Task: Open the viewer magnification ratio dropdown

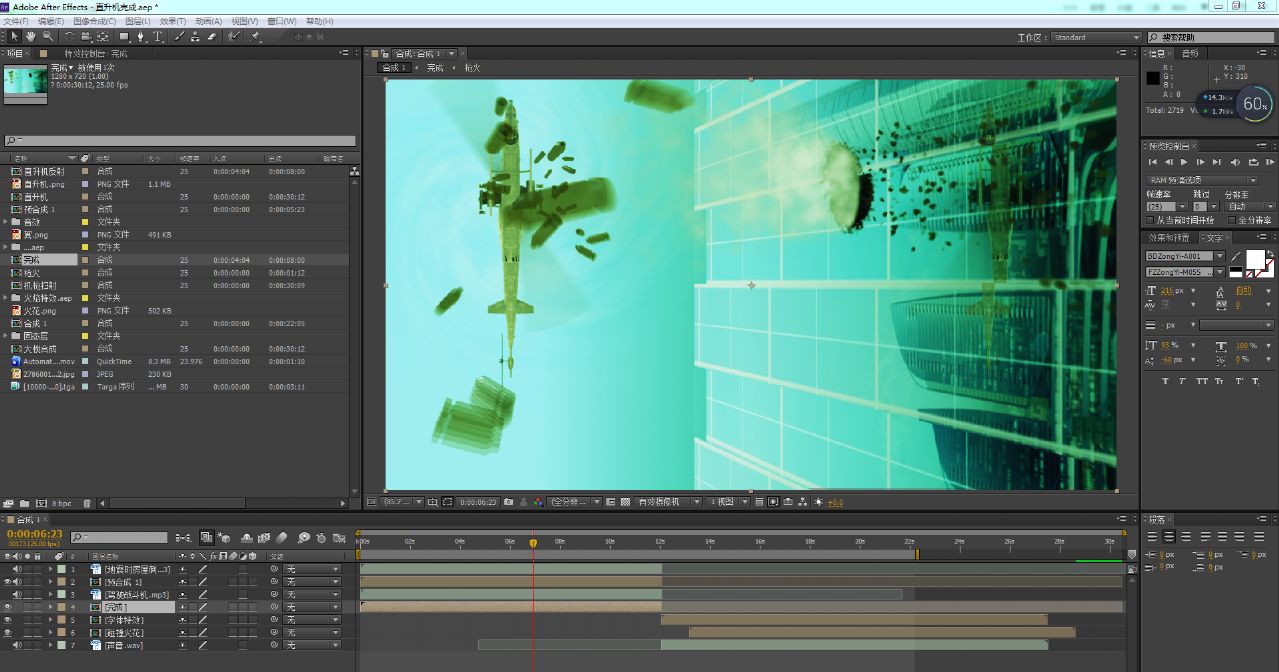Action: point(404,502)
